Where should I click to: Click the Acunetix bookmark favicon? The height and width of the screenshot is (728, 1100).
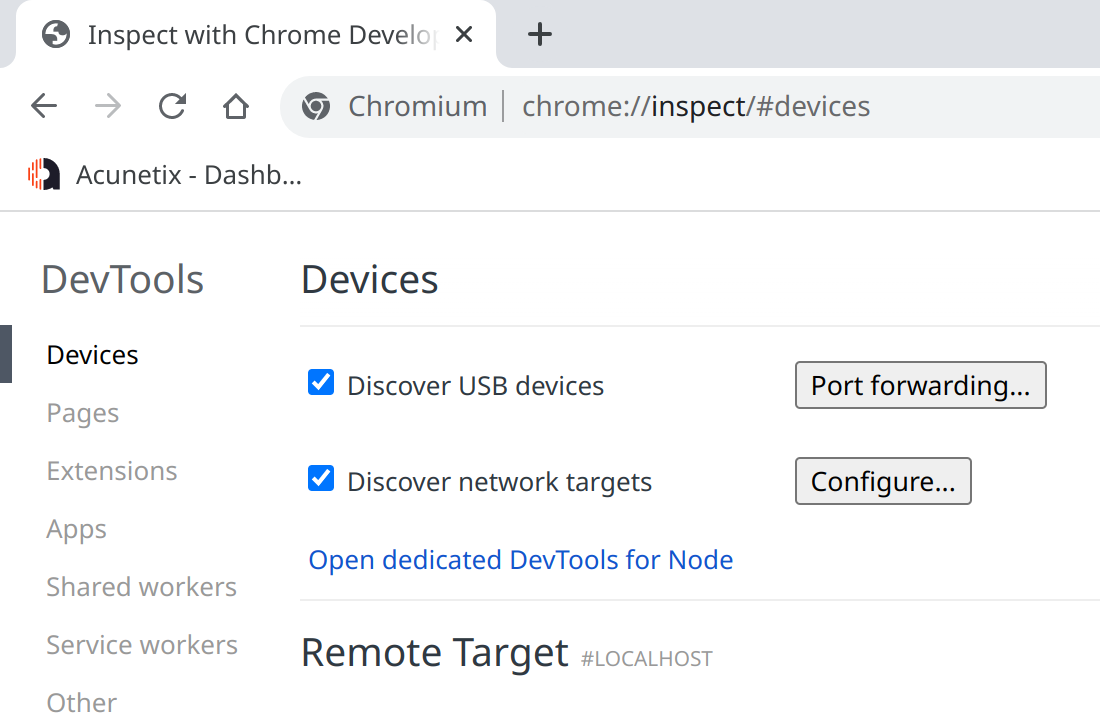[43, 175]
